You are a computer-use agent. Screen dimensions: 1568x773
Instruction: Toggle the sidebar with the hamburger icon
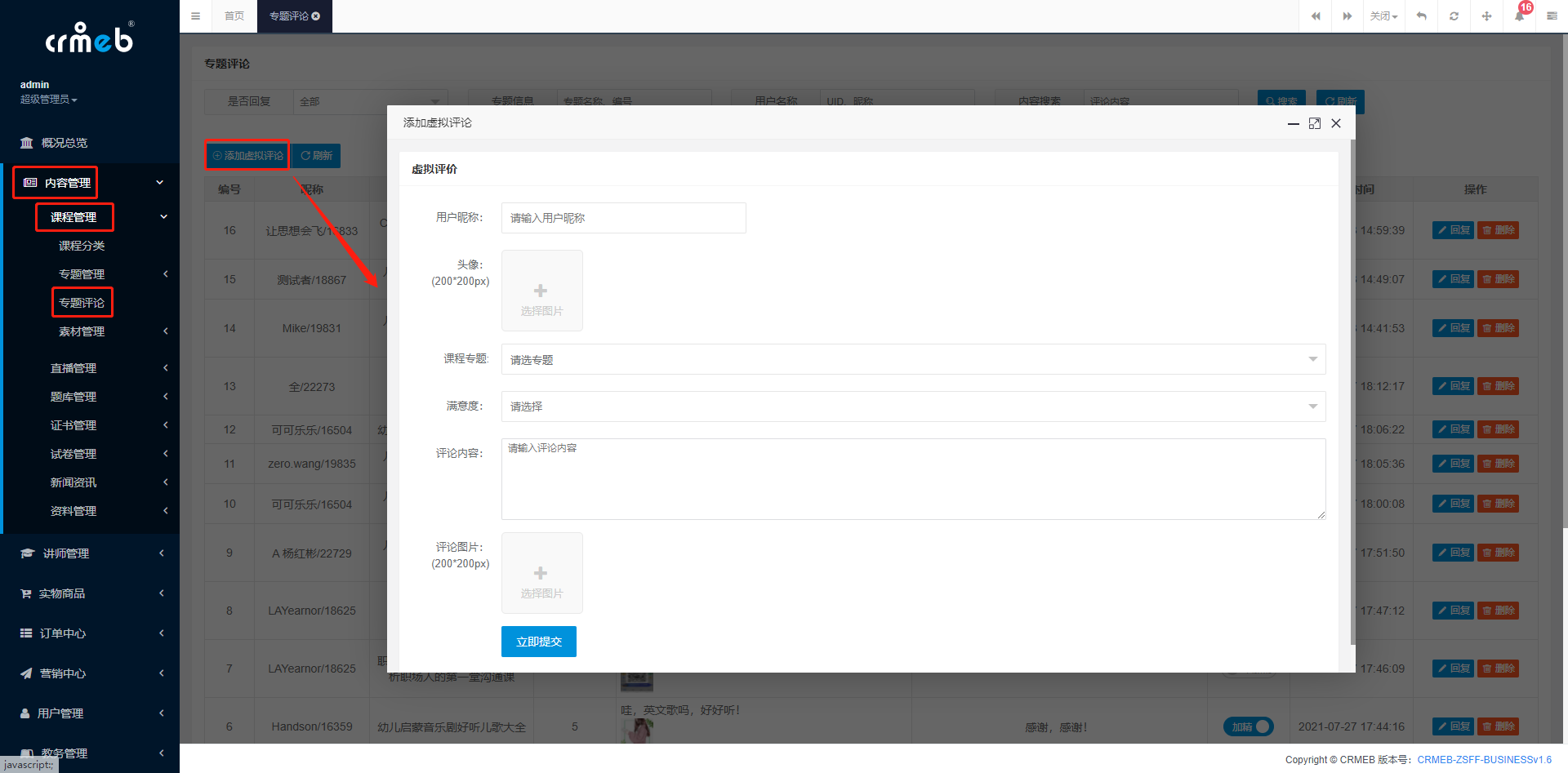(195, 16)
